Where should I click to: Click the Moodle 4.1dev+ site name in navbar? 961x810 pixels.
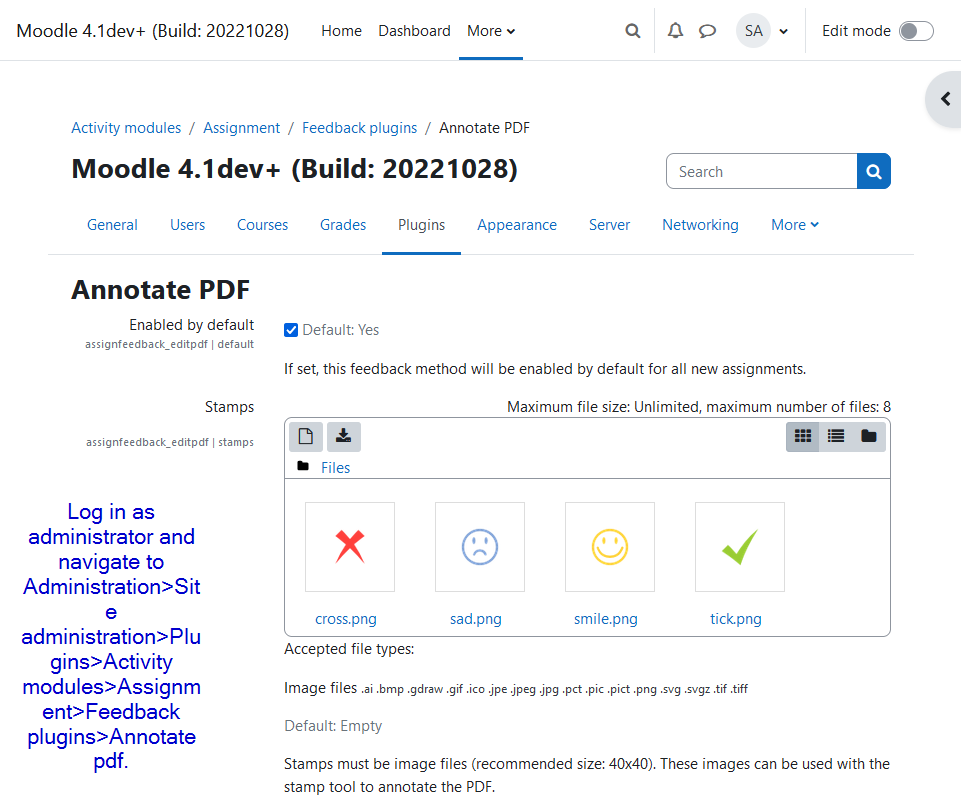(x=153, y=31)
